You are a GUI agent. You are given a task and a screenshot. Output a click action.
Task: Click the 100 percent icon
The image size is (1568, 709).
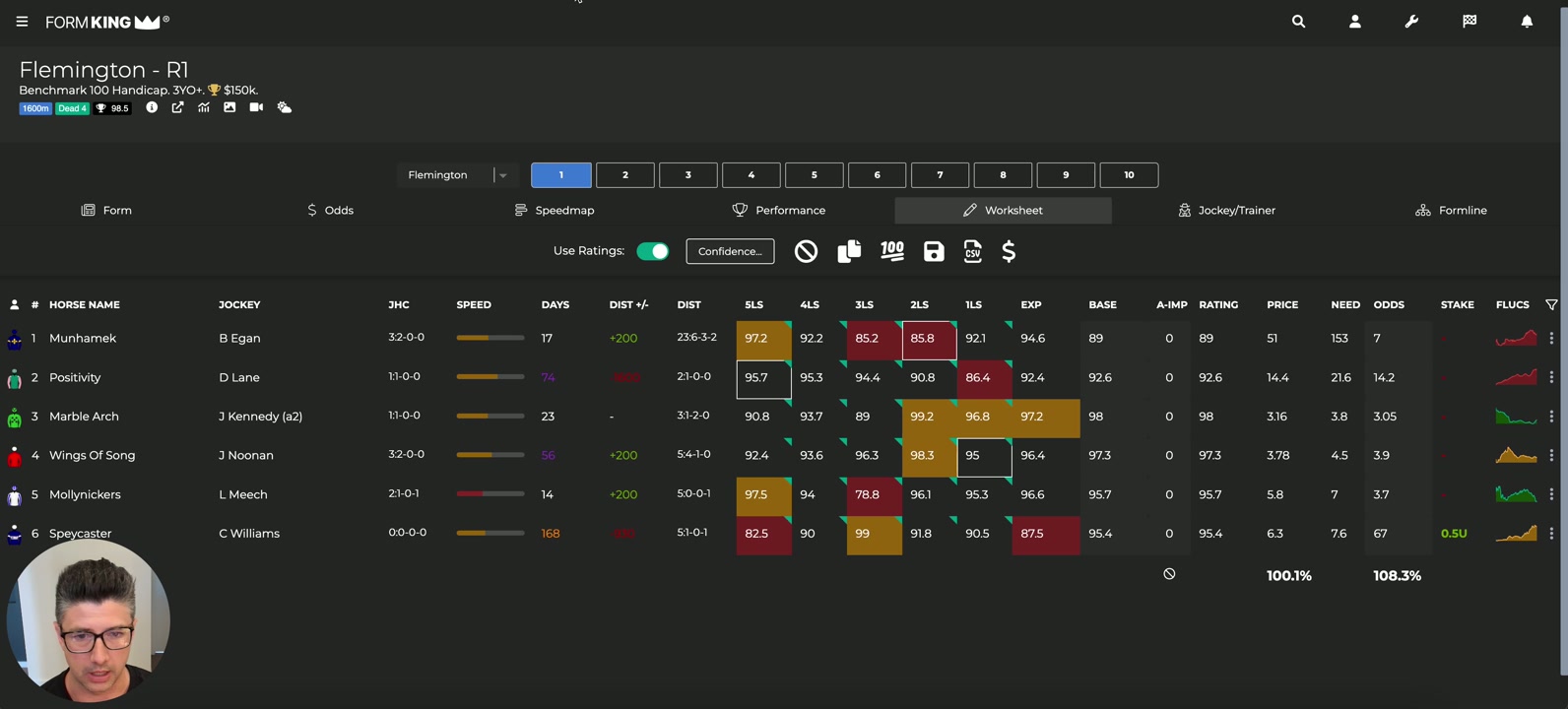pos(892,252)
